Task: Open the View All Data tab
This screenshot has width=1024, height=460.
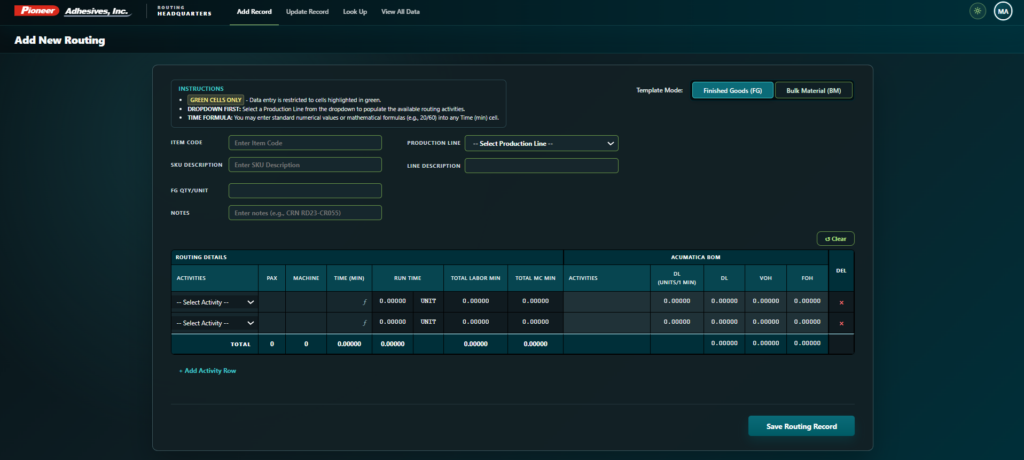Action: 400,12
